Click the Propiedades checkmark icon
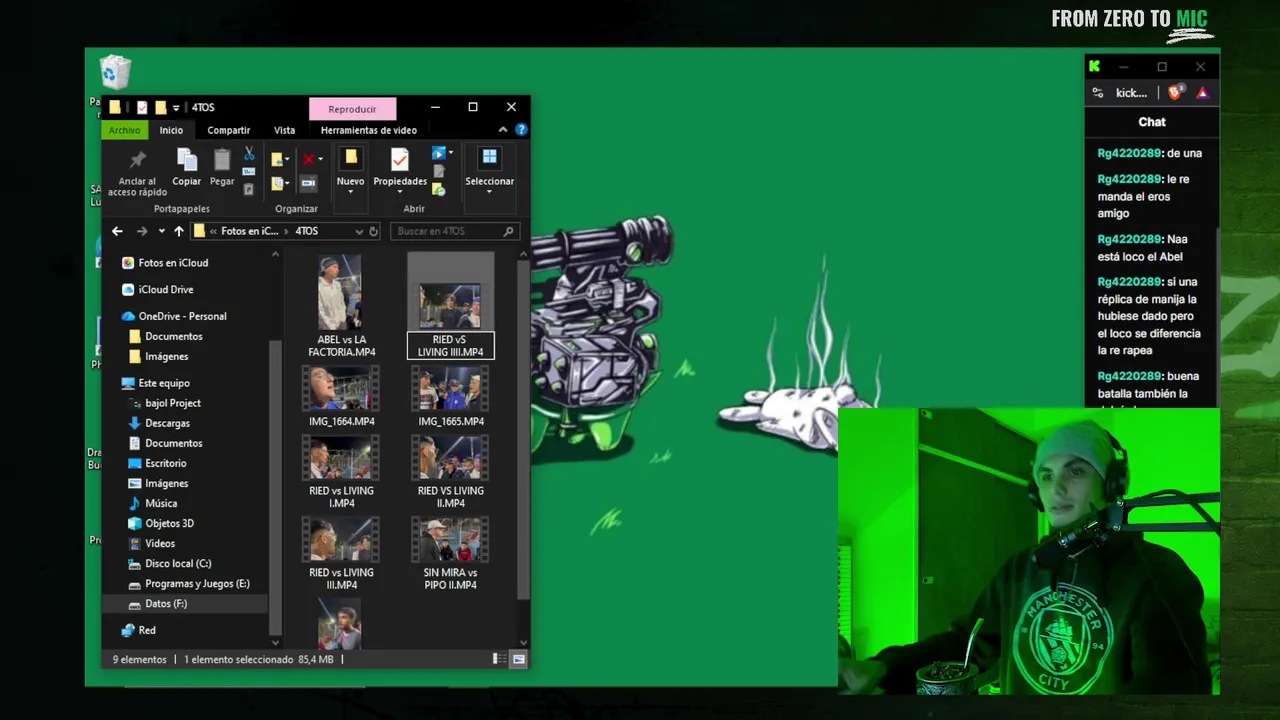Image resolution: width=1280 pixels, height=720 pixels. (x=400, y=160)
